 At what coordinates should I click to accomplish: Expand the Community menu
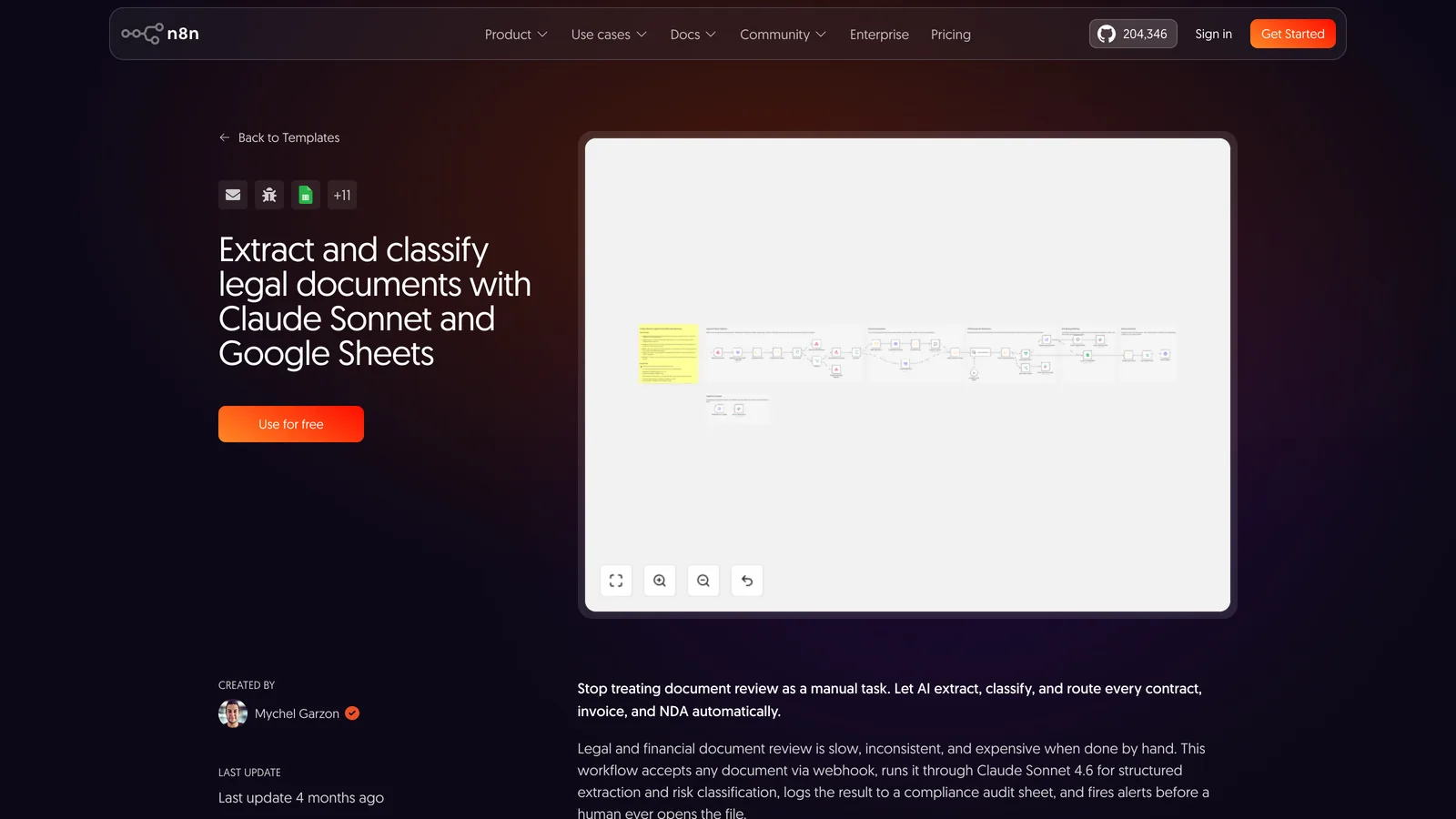[783, 35]
